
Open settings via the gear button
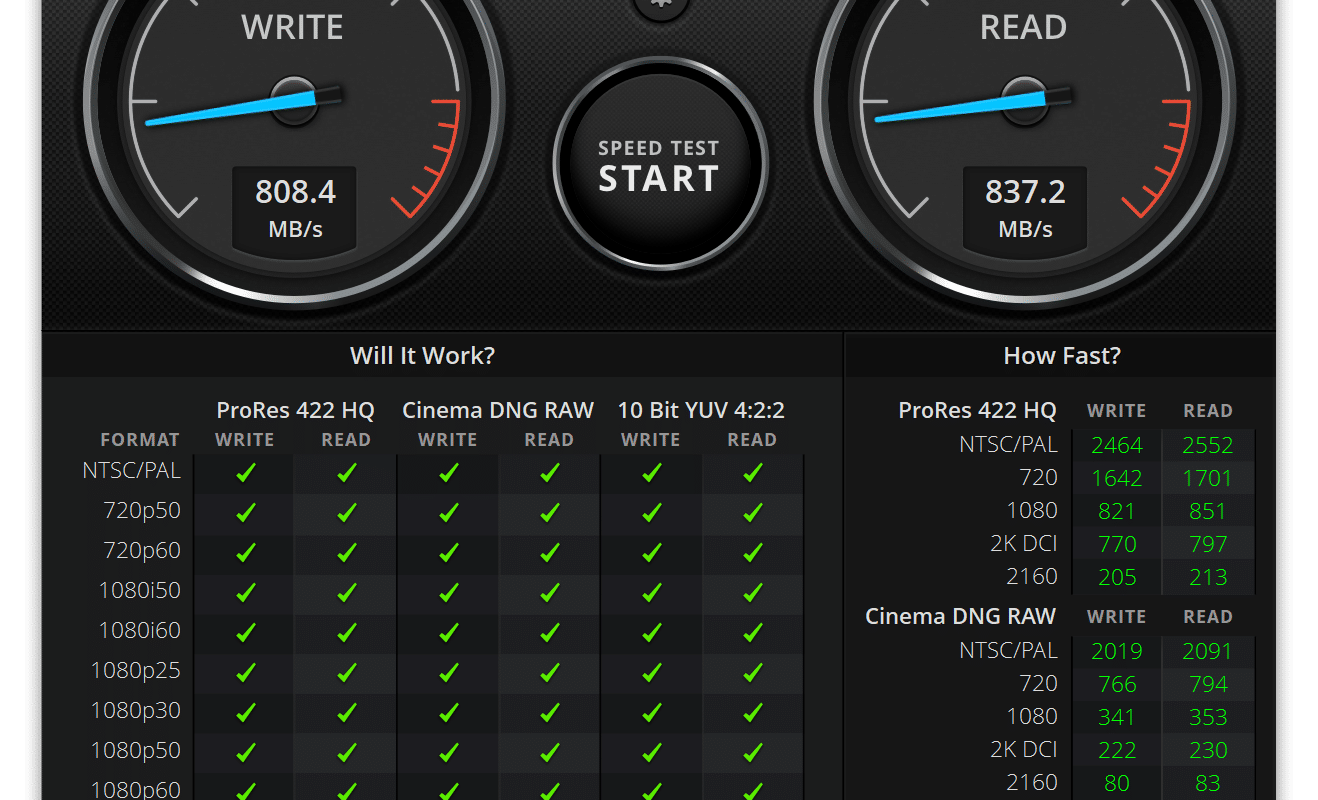pyautogui.click(x=661, y=6)
